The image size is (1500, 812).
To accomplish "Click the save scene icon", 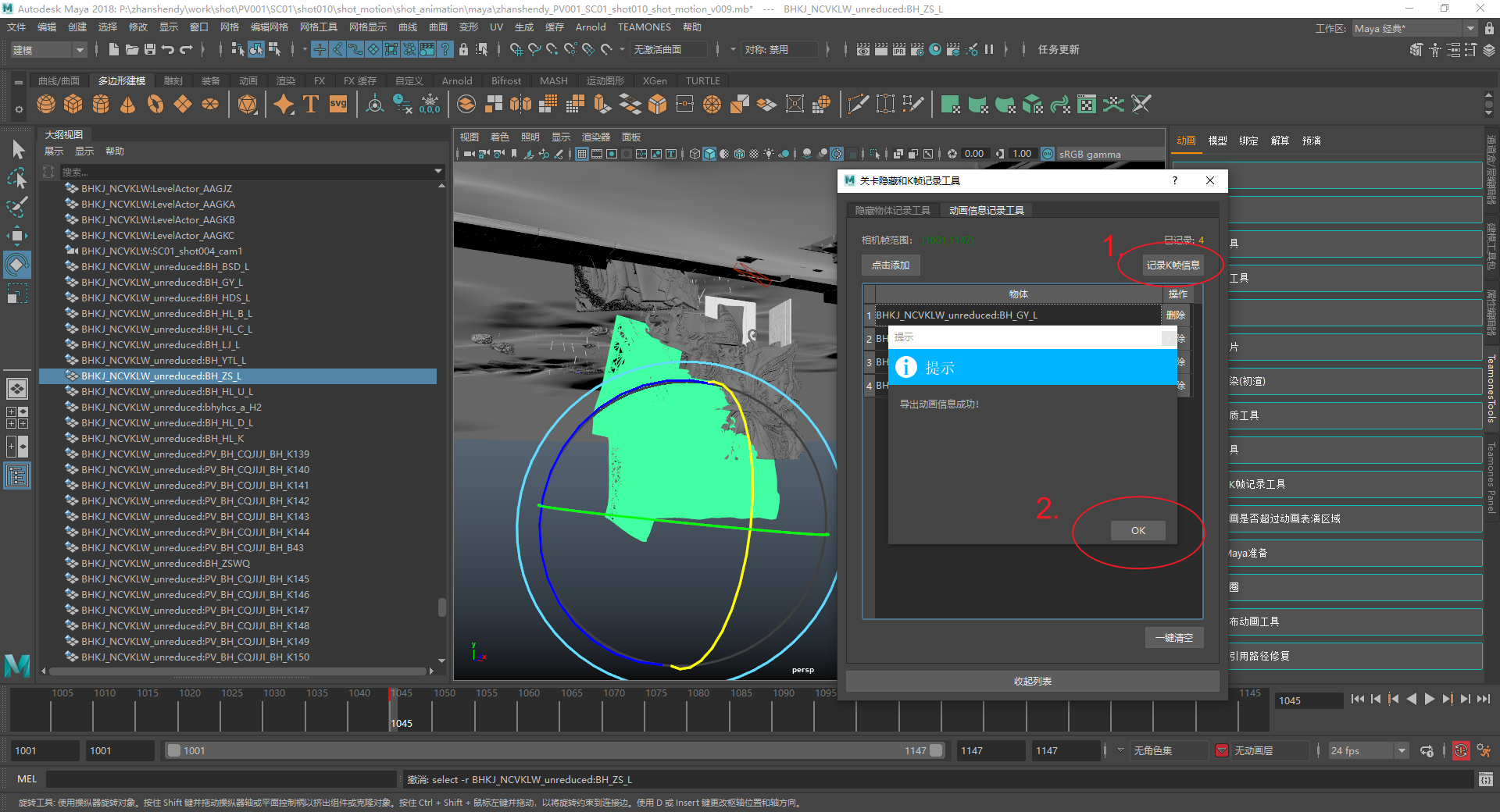I will tap(150, 49).
